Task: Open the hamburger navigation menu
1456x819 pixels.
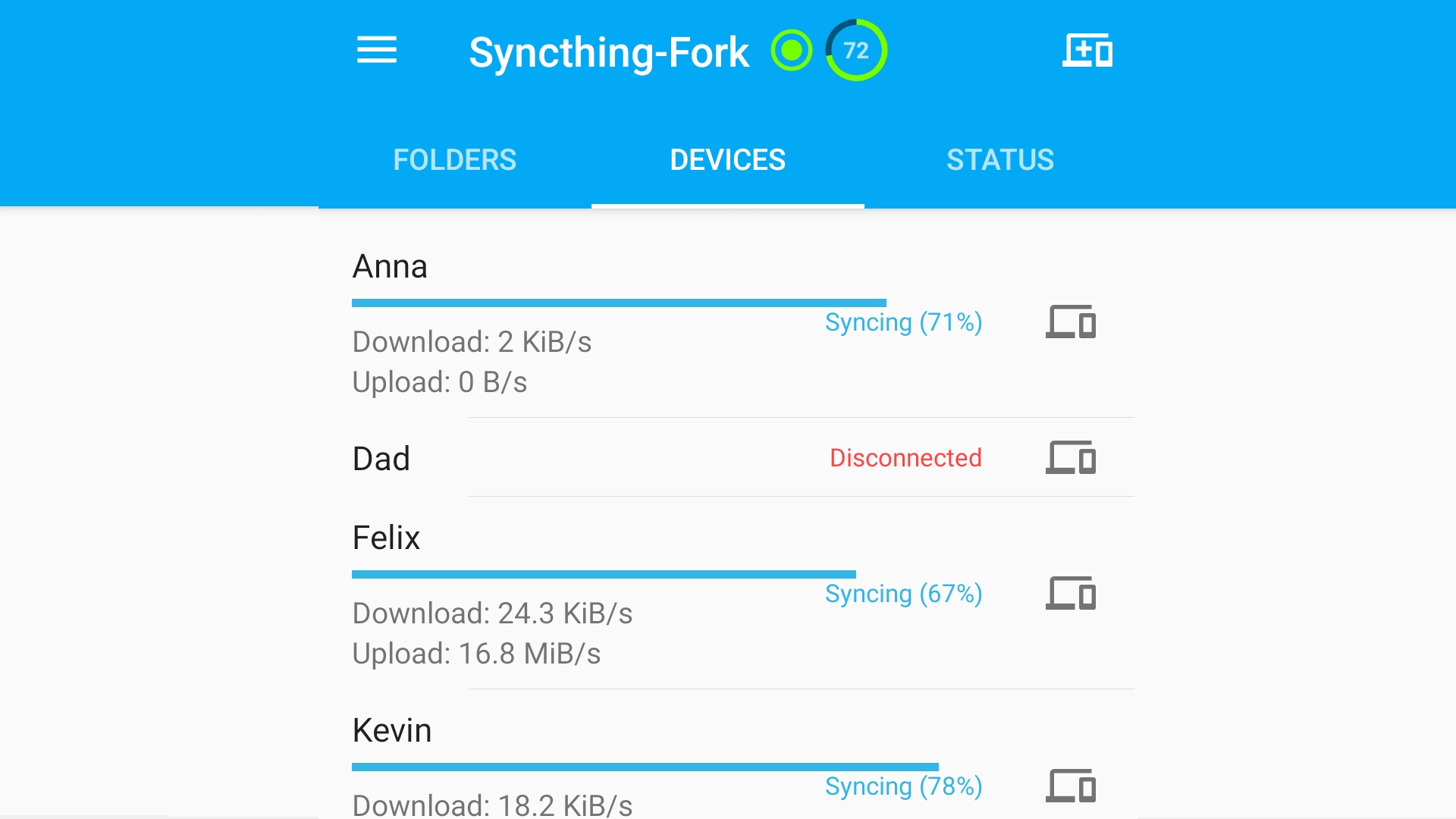Action: 377,51
